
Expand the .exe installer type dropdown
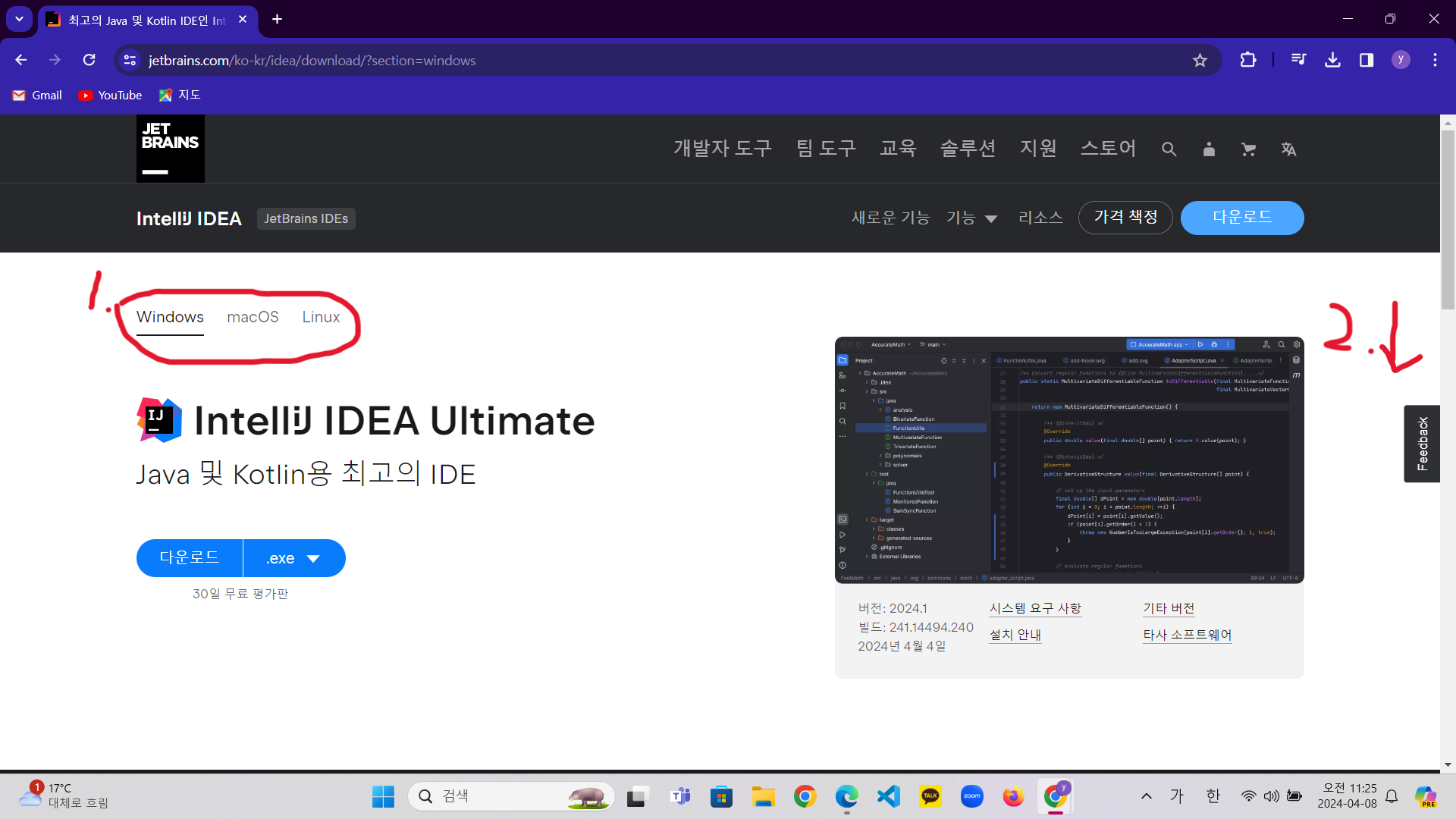[294, 559]
